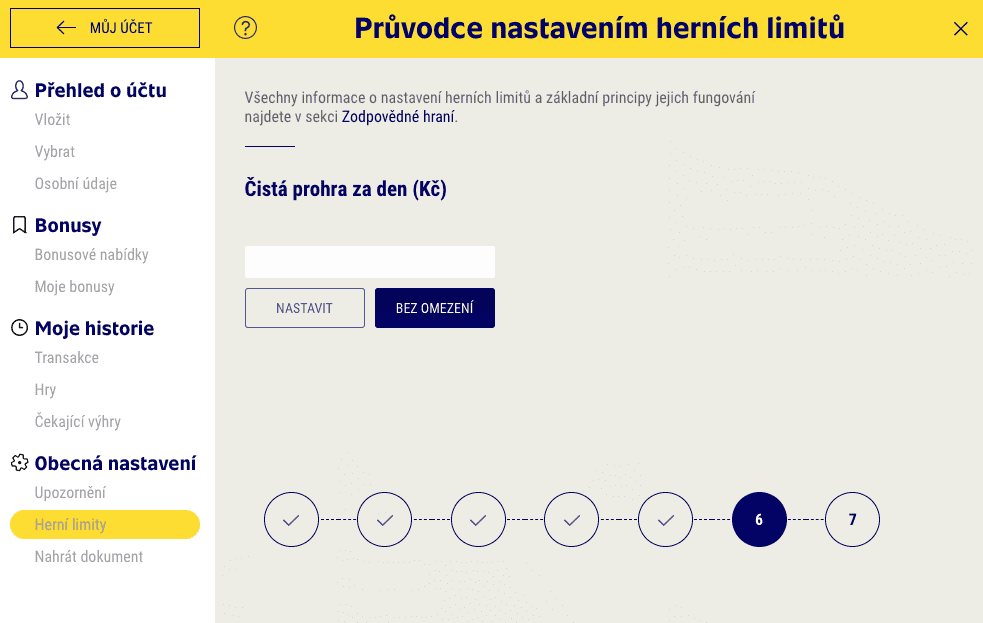The width and height of the screenshot is (983, 623).
Task: Open the Zodpovědné hraní link
Action: tap(398, 117)
